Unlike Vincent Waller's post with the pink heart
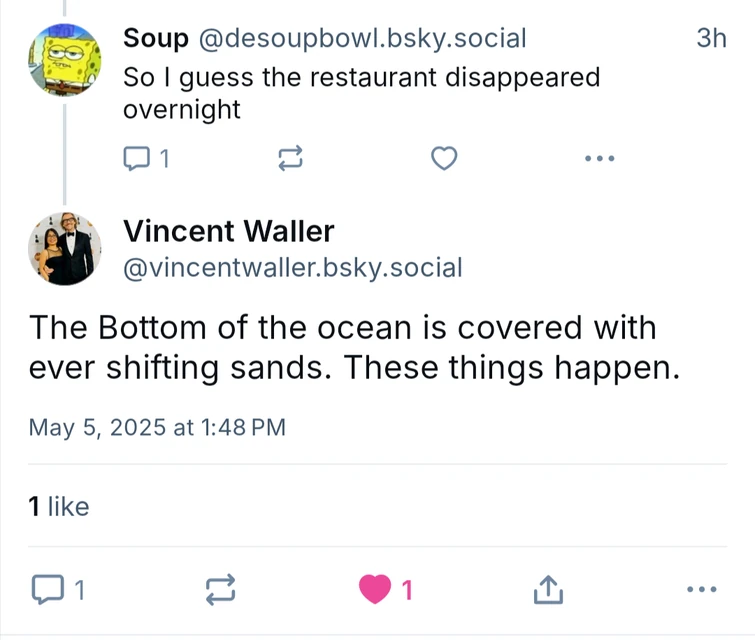The image size is (755, 640). 376,590
